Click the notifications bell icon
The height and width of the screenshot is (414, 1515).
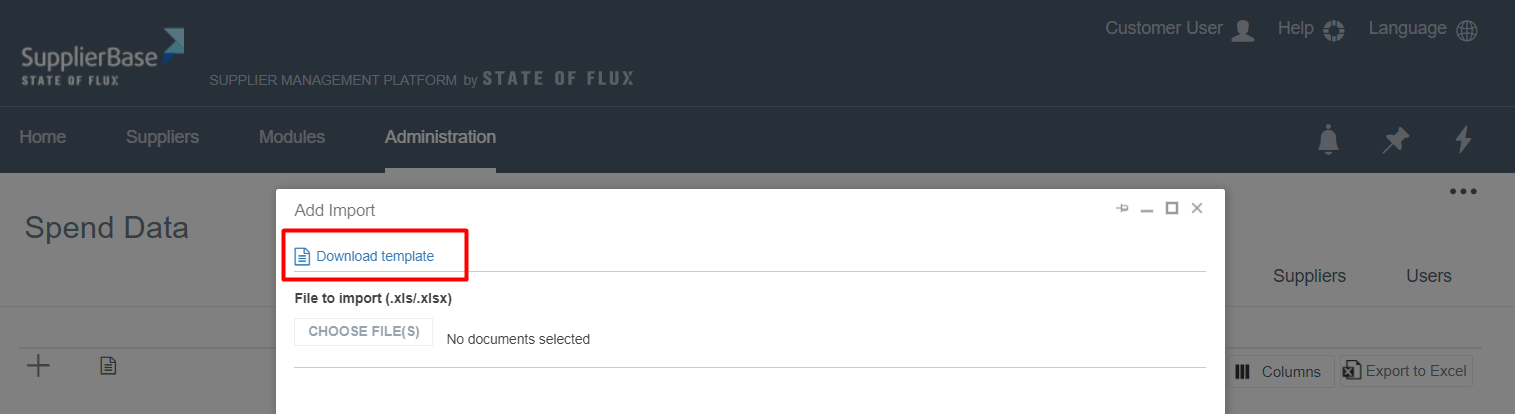pos(1328,139)
